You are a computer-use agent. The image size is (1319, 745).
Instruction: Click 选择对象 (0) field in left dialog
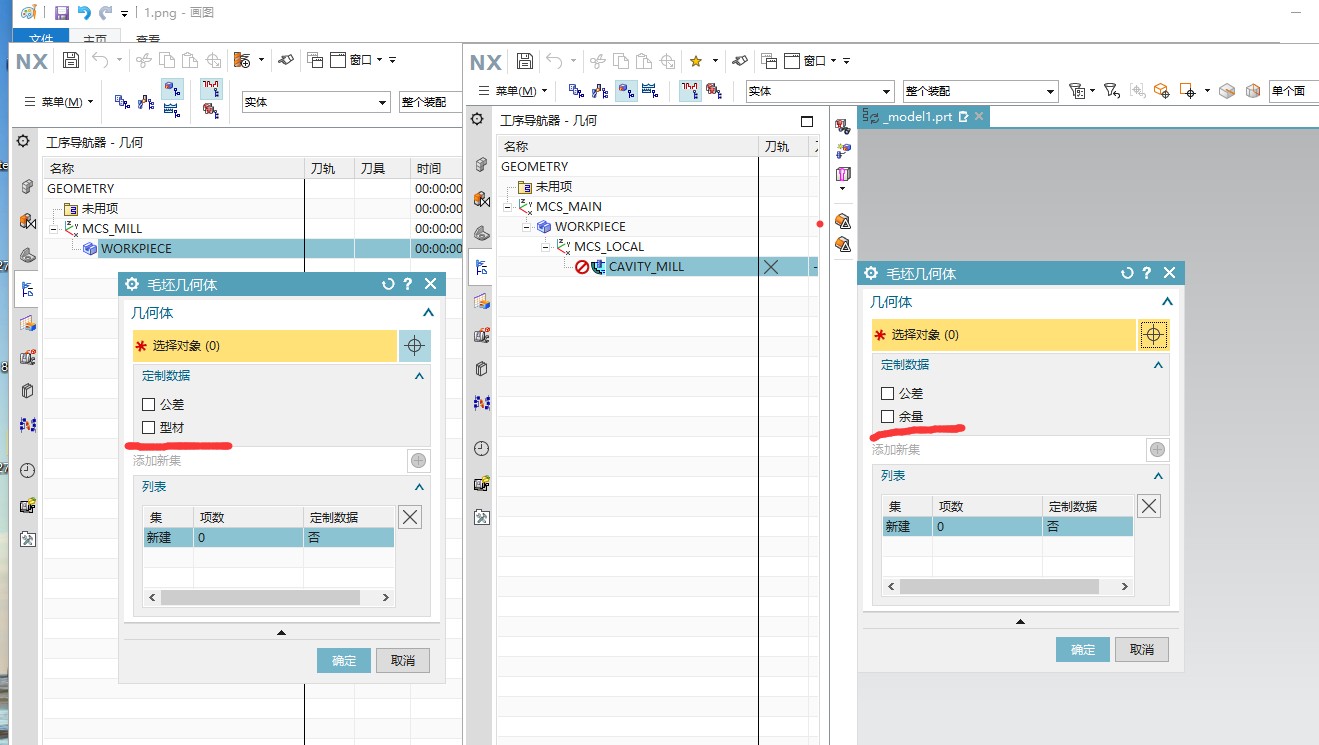265,346
